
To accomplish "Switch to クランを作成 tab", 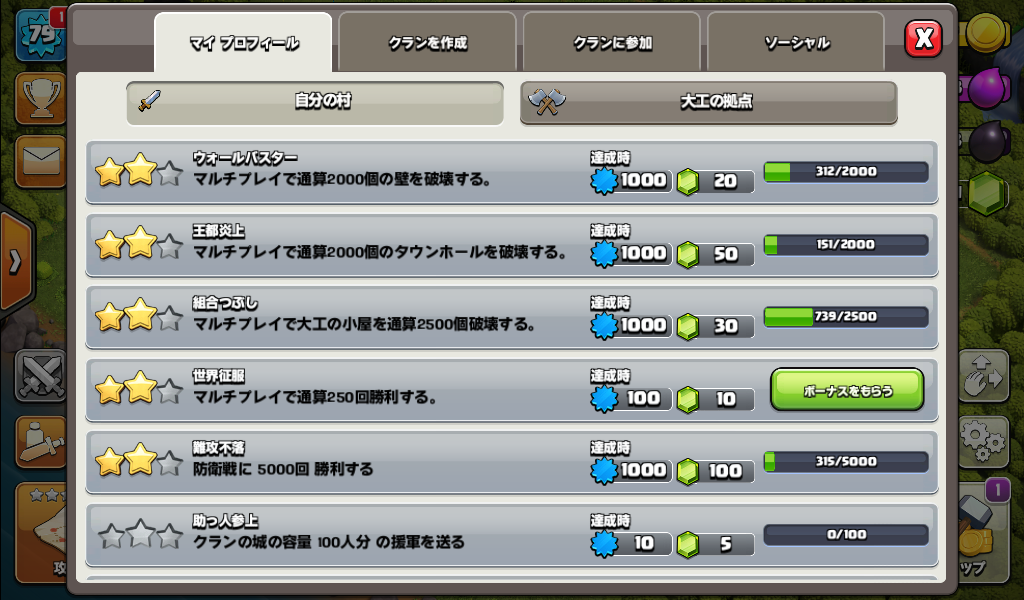I will (x=428, y=42).
